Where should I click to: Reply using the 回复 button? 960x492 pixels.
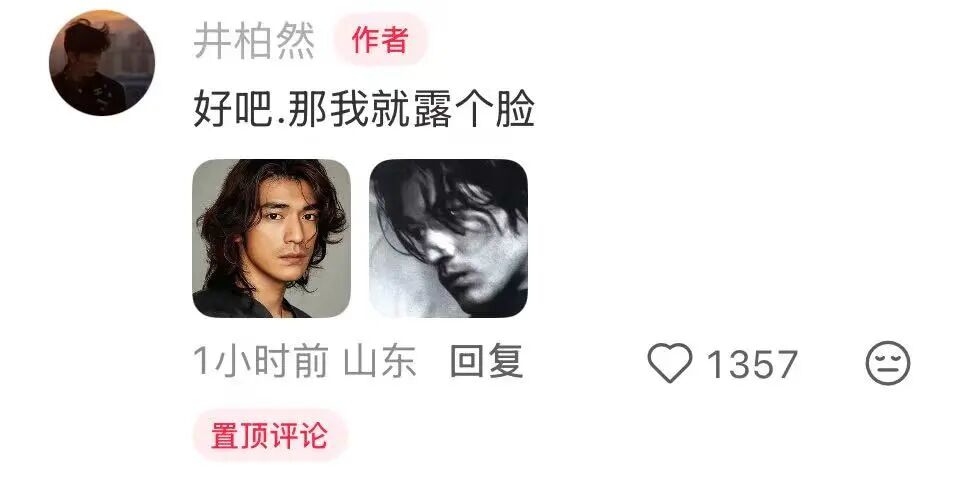click(487, 361)
